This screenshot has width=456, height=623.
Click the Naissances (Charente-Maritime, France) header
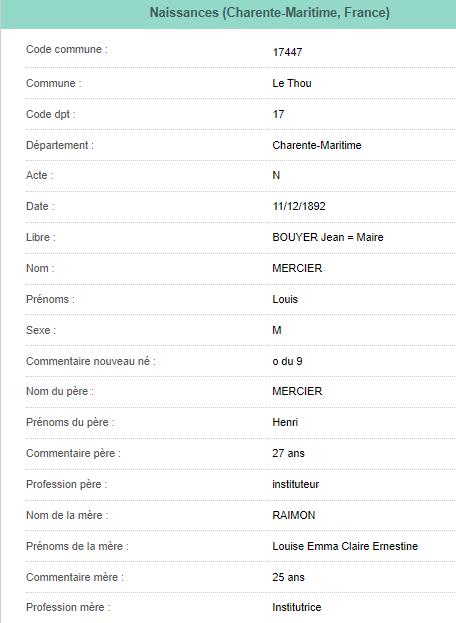[269, 13]
